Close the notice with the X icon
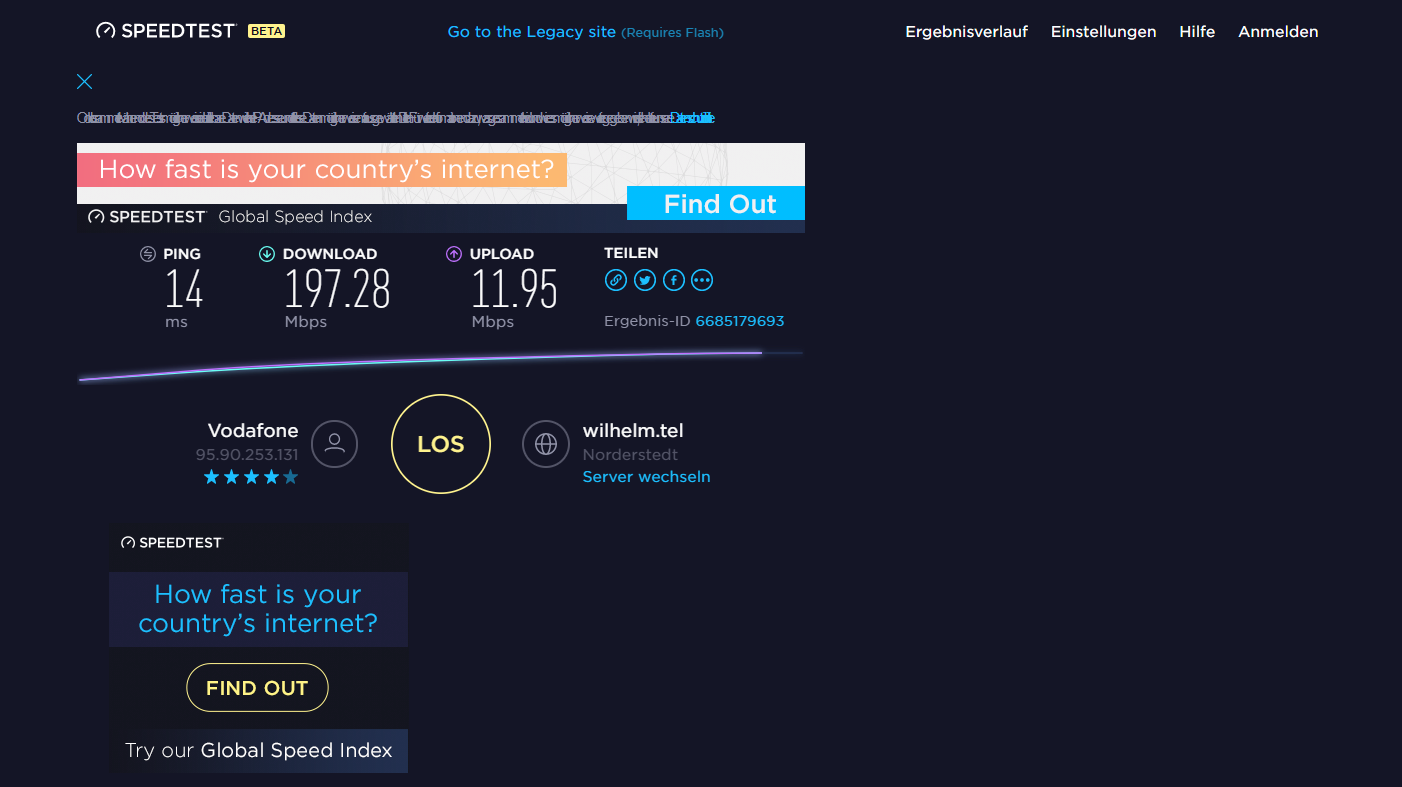The image size is (1402, 787). tap(85, 82)
